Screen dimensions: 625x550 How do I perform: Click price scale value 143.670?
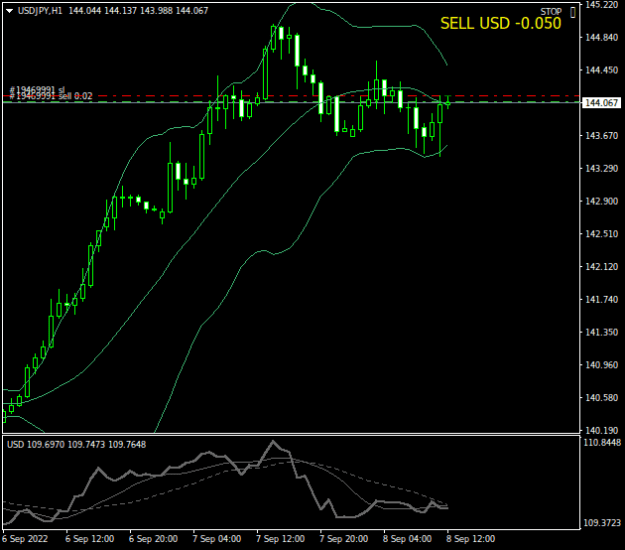(601, 136)
